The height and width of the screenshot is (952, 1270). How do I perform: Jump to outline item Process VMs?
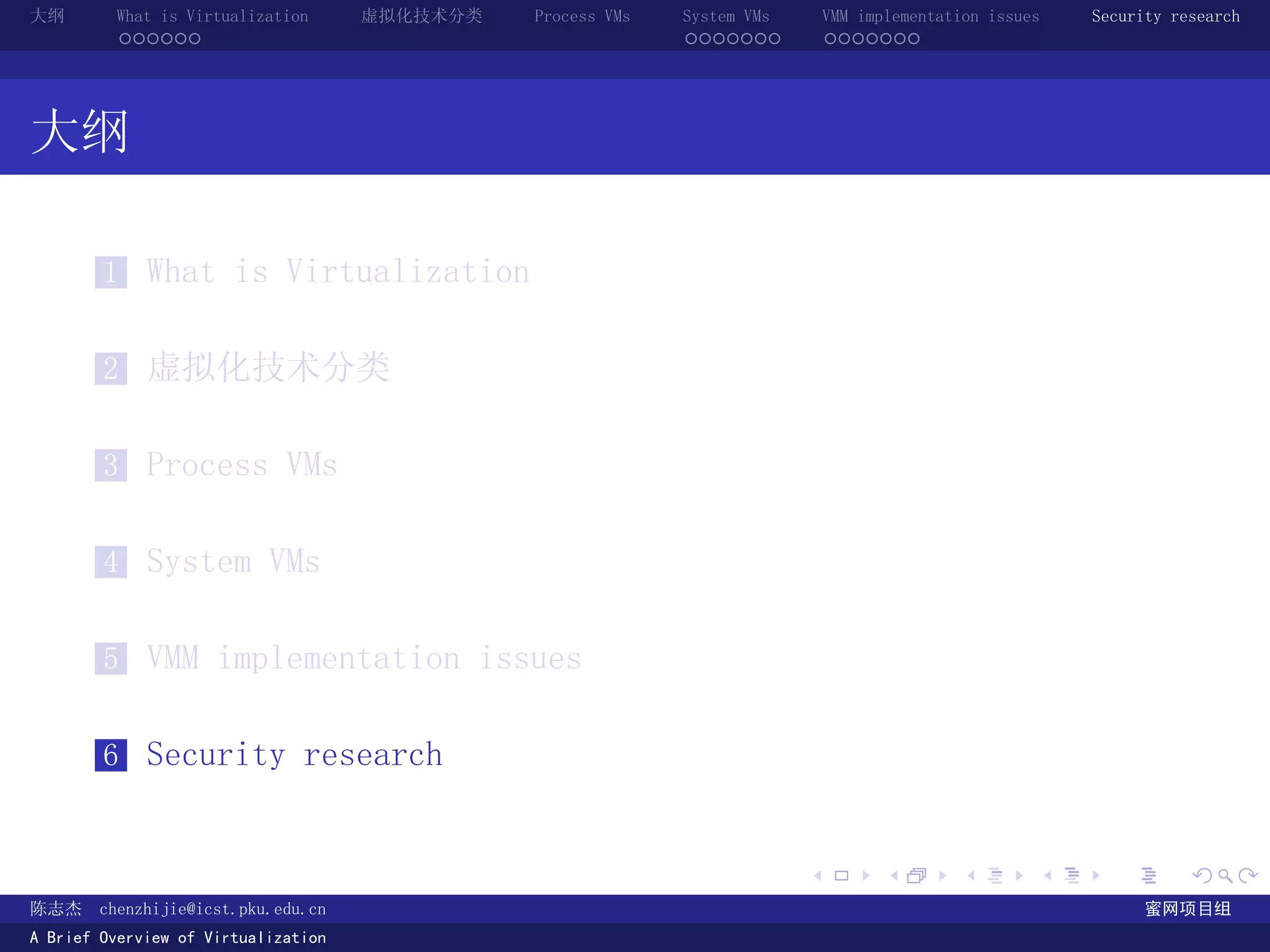[x=242, y=465]
